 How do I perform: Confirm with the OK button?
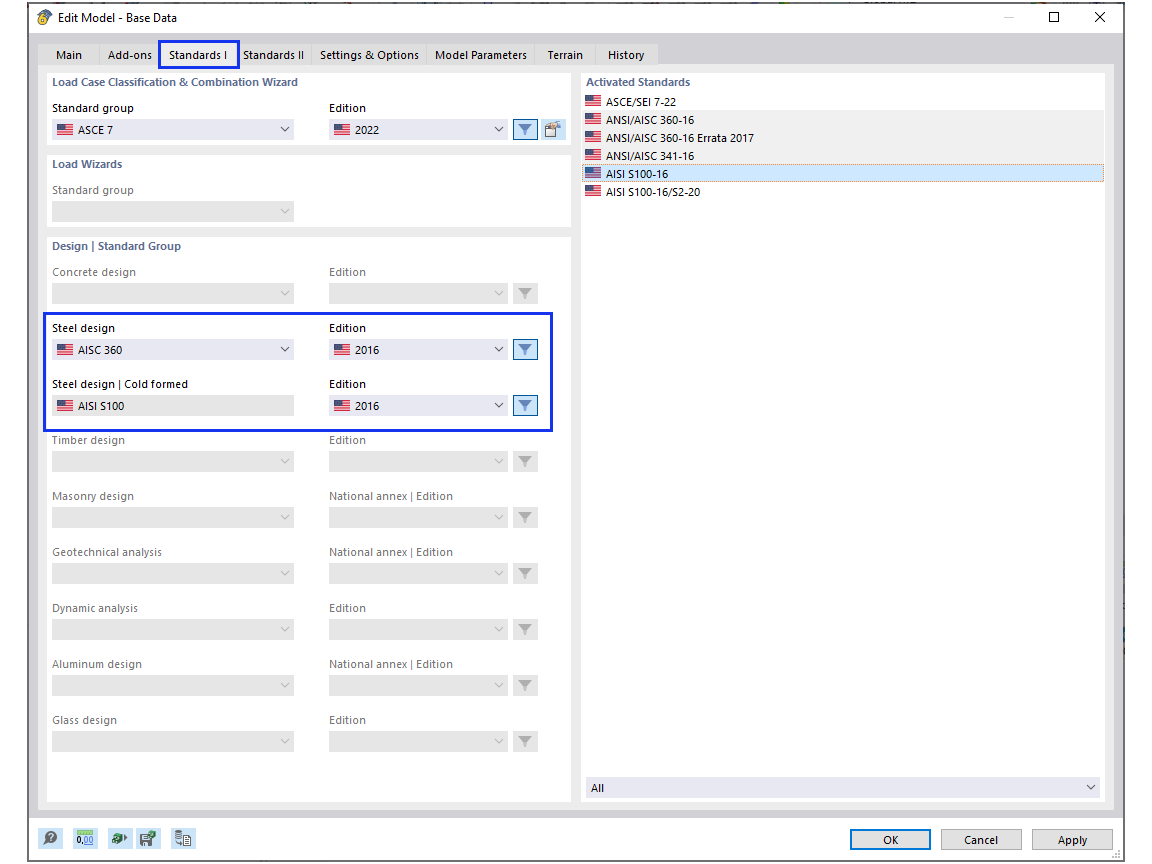[x=890, y=840]
